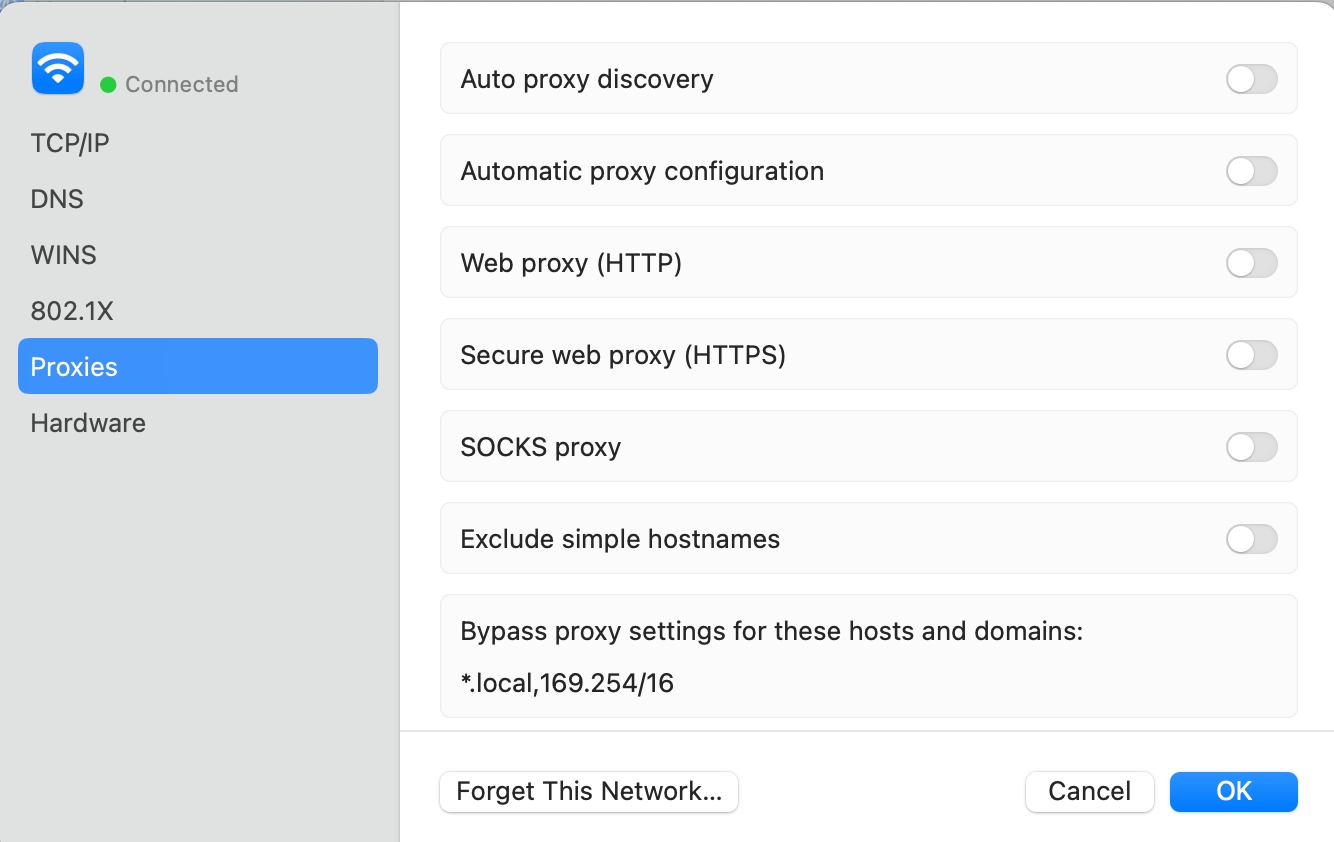The image size is (1334, 842).
Task: Click the Forget This Network button
Action: [588, 792]
